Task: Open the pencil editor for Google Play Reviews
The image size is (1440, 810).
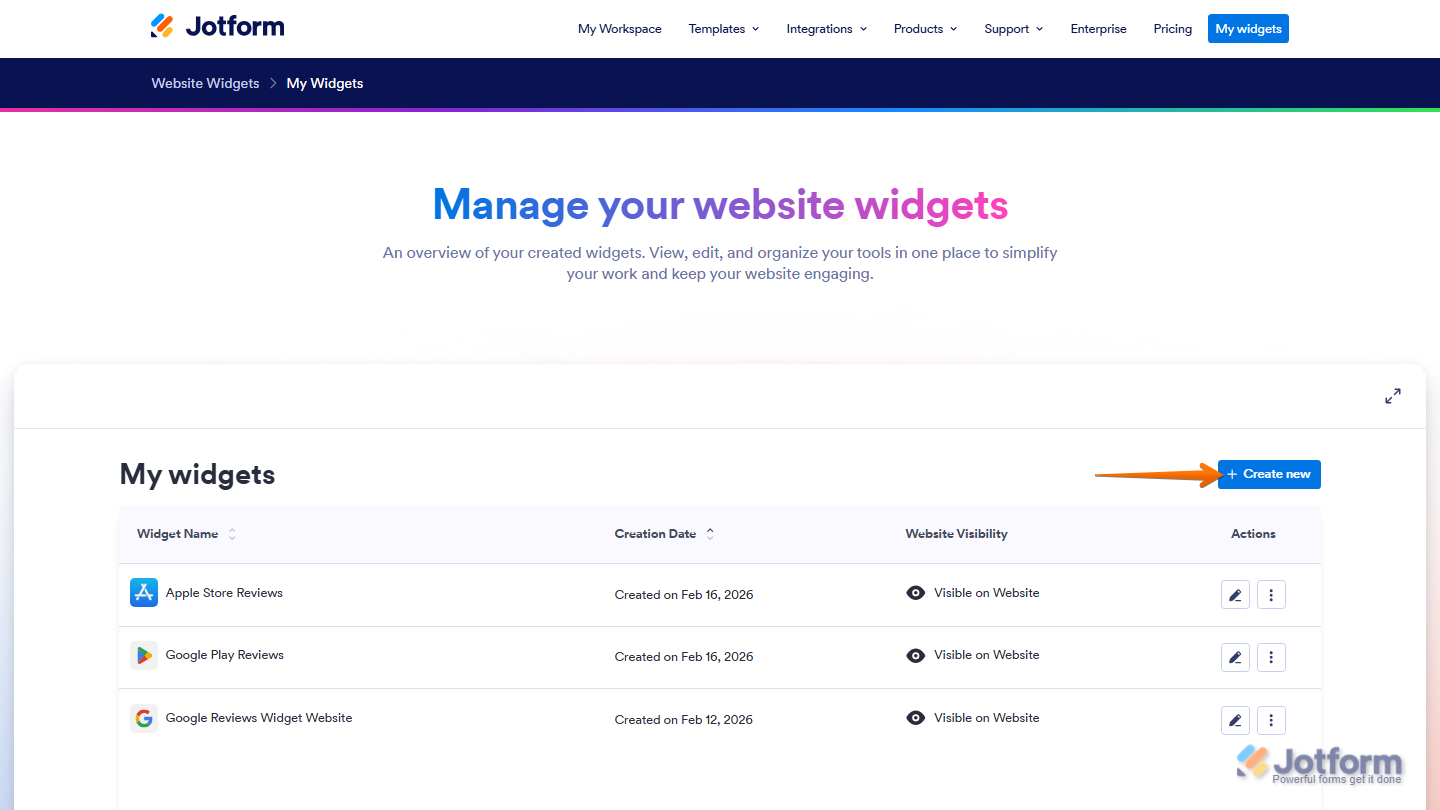Action: pos(1235,657)
